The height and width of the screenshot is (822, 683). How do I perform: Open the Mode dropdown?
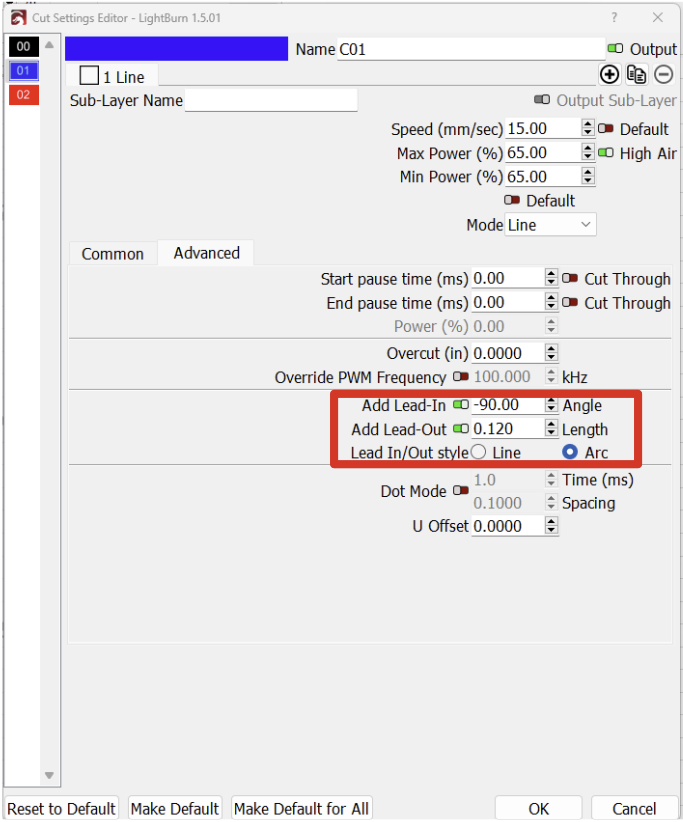pyautogui.click(x=550, y=224)
